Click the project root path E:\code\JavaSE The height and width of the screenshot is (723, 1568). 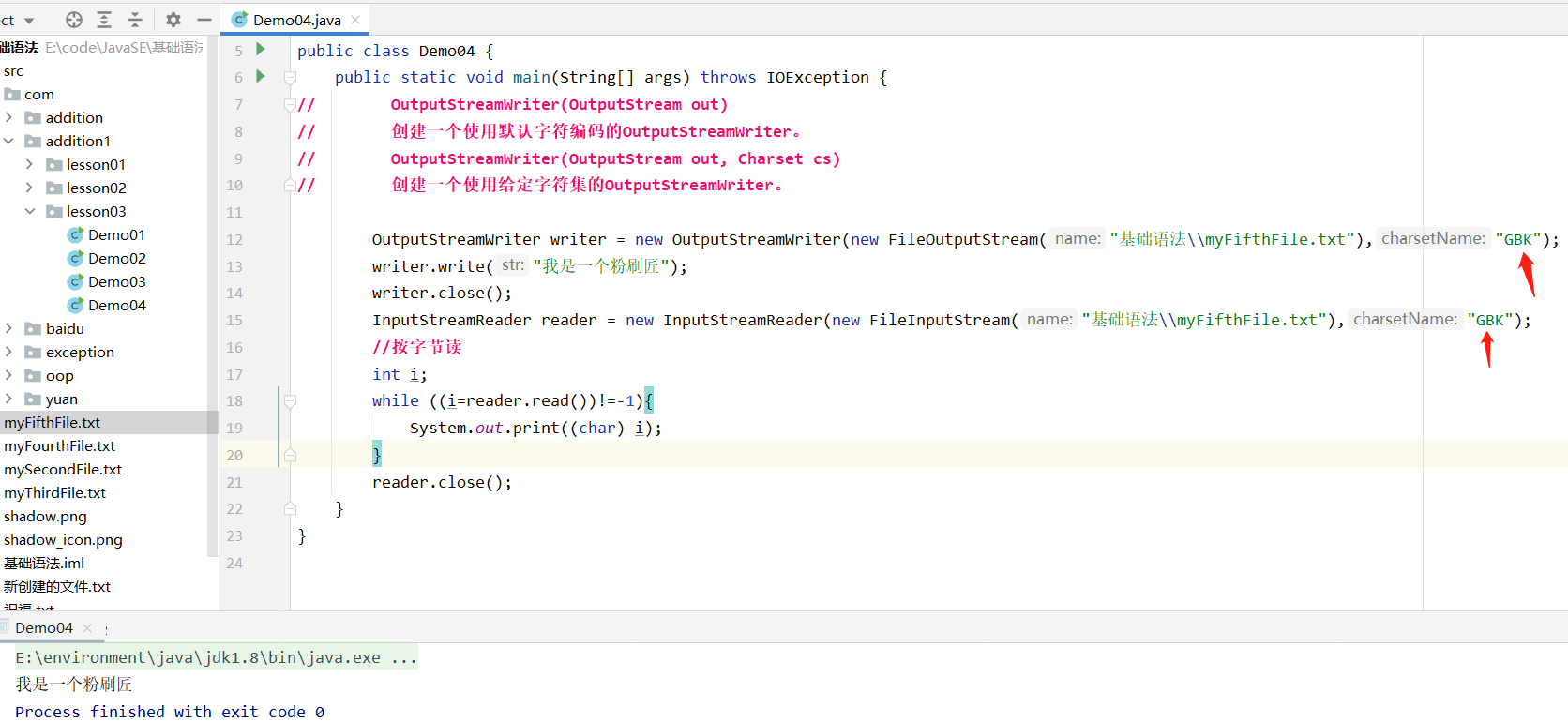125,47
